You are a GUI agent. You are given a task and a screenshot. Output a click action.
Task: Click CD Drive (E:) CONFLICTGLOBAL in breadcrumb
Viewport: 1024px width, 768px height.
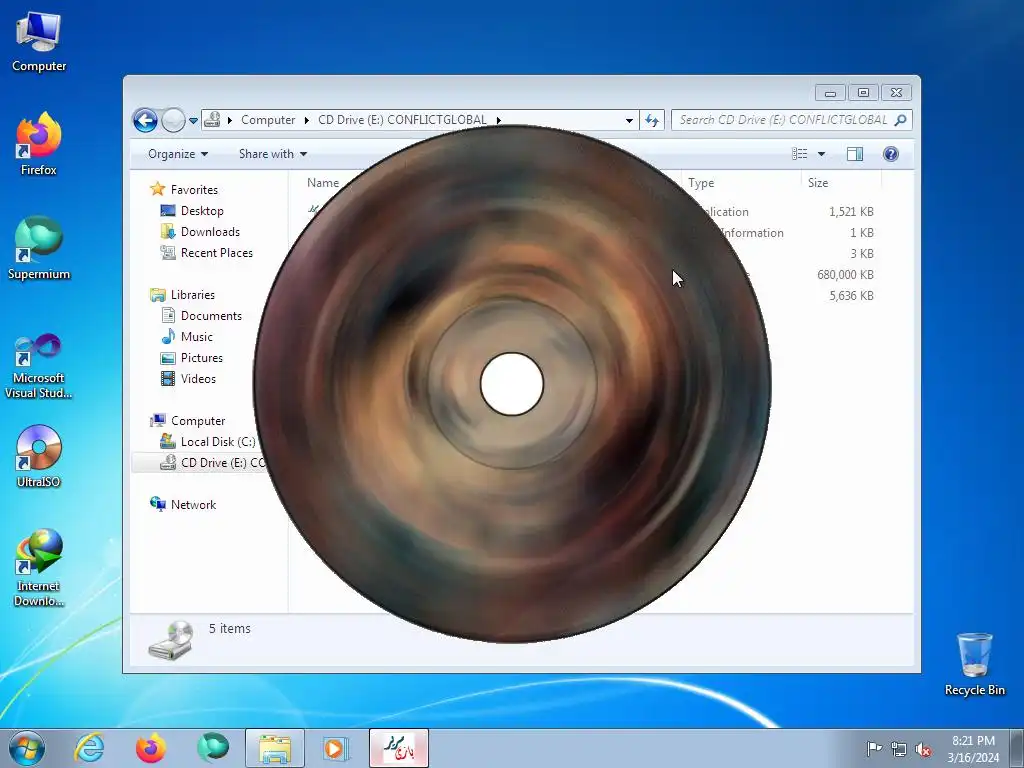[x=402, y=120]
